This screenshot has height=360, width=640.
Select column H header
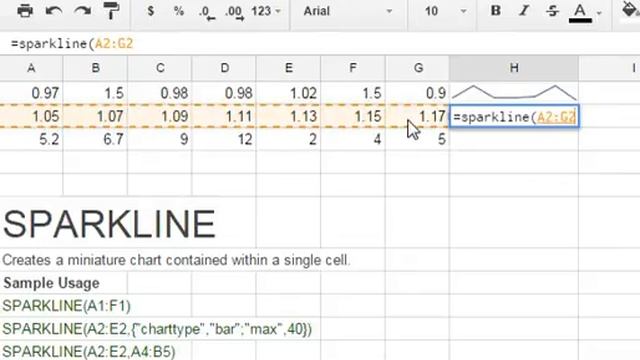click(514, 68)
